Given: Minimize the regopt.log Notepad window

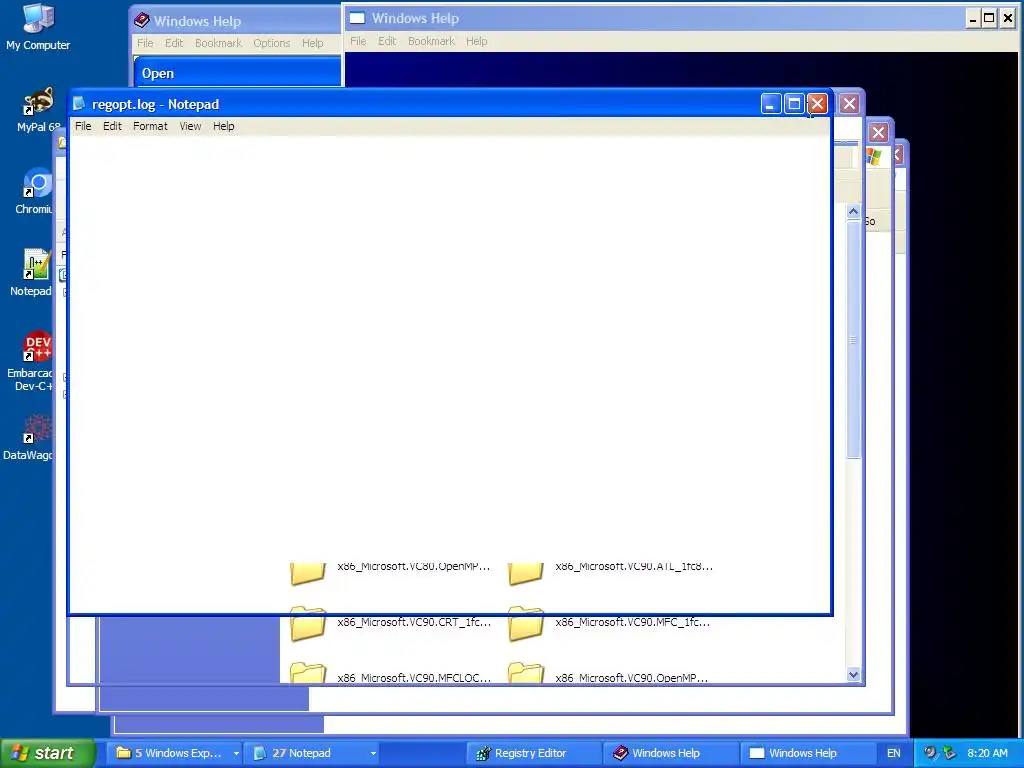Looking at the screenshot, I should tap(771, 104).
